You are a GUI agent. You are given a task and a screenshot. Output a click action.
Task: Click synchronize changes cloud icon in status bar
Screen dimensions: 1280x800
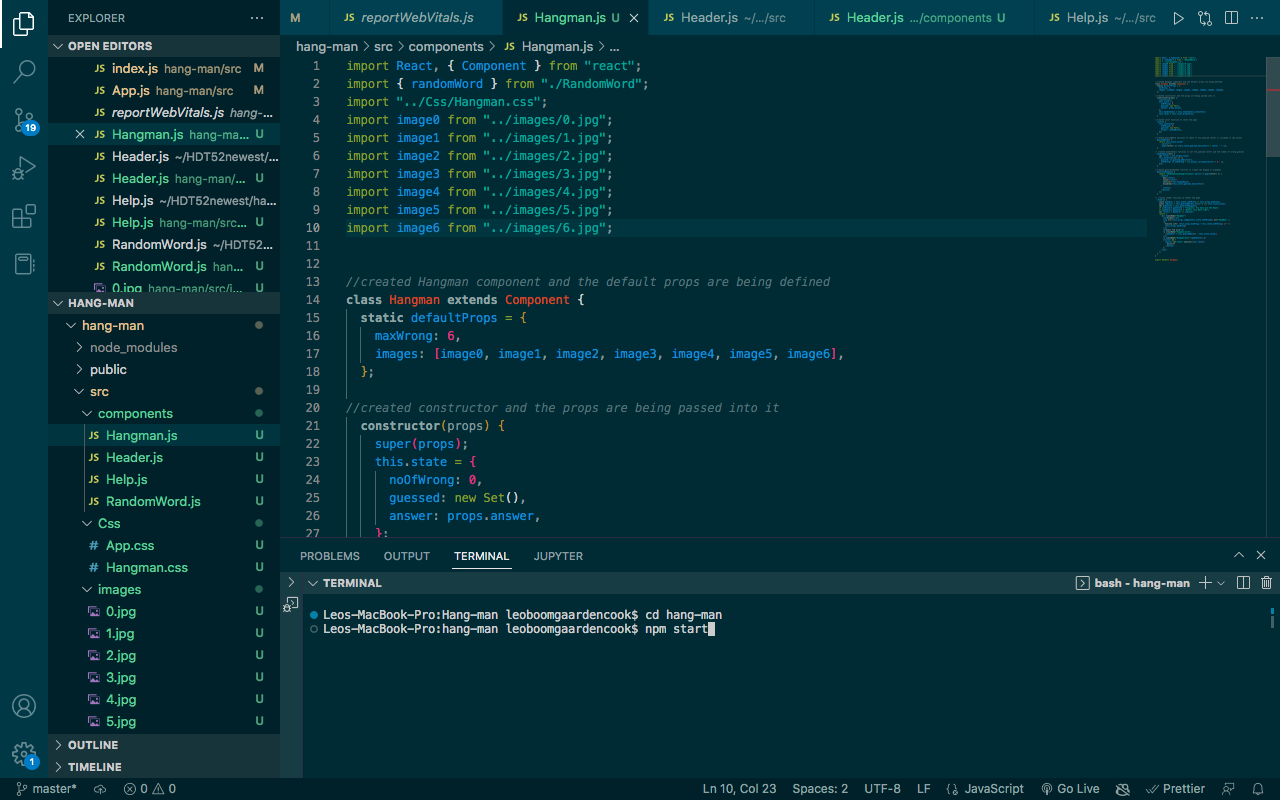[x=100, y=789]
